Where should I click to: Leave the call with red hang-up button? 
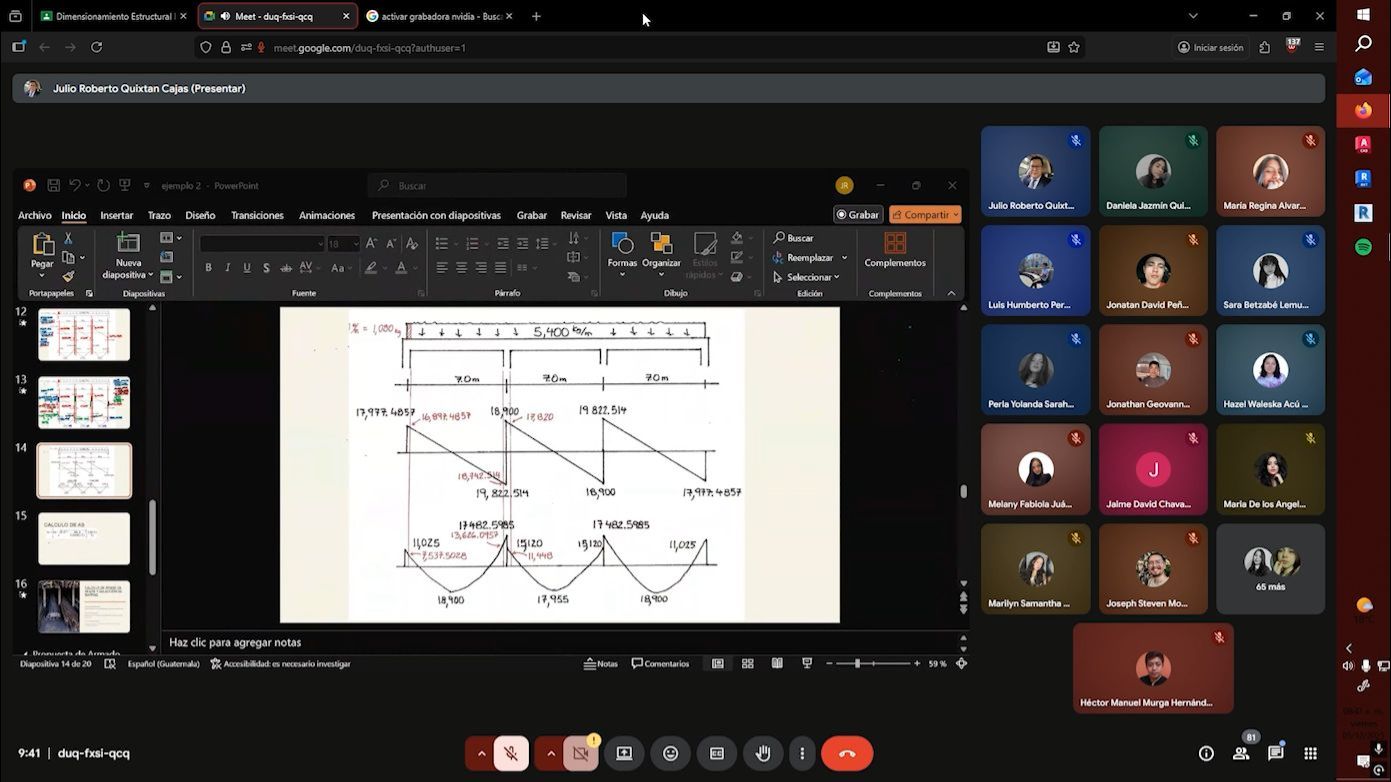click(847, 753)
